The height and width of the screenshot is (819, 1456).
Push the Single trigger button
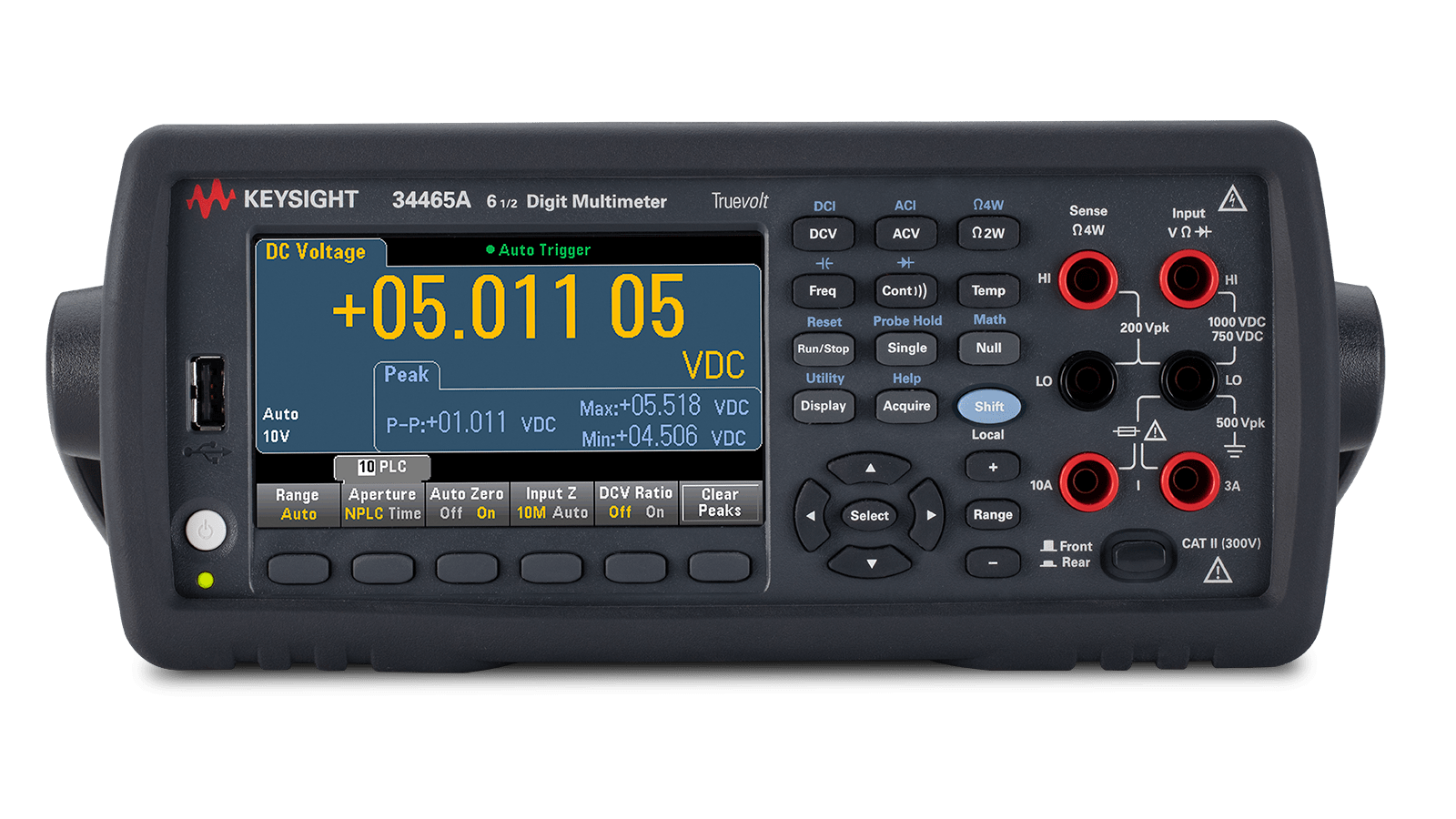click(x=906, y=349)
